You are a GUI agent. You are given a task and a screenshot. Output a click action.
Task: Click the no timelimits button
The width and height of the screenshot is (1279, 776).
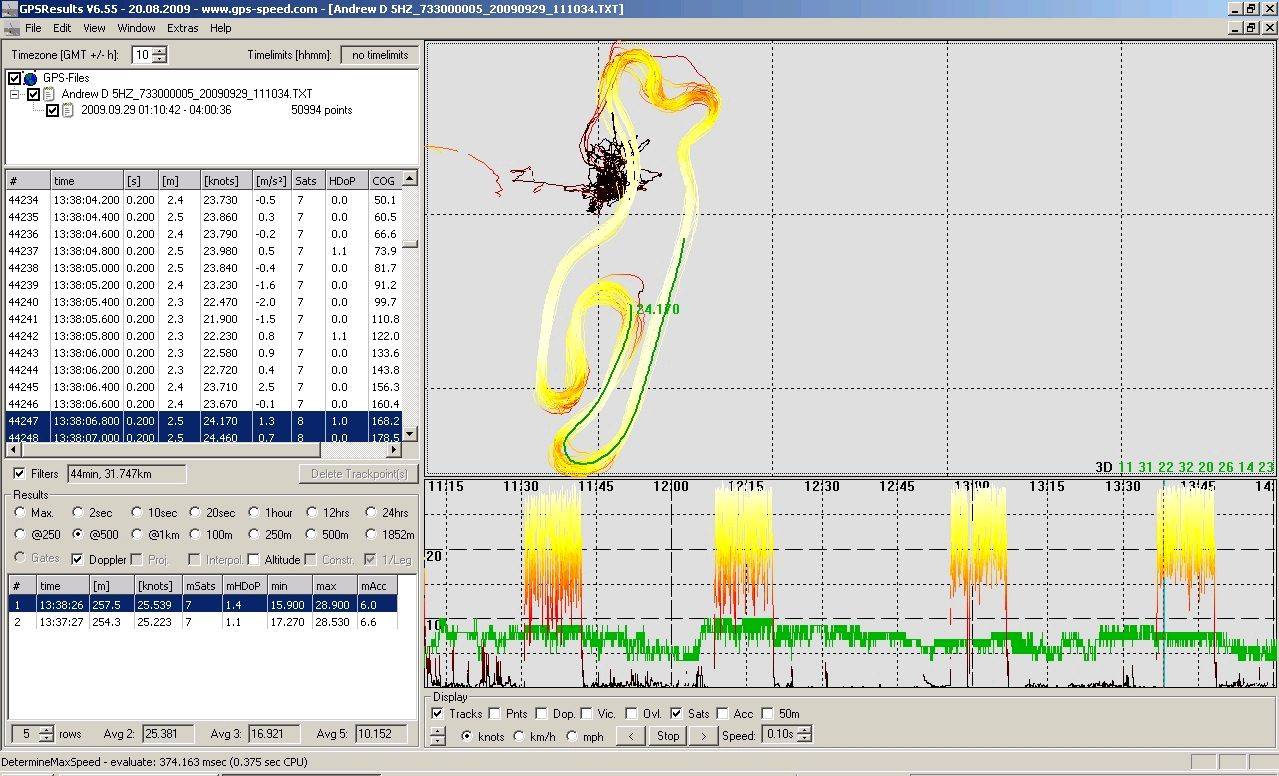click(379, 55)
